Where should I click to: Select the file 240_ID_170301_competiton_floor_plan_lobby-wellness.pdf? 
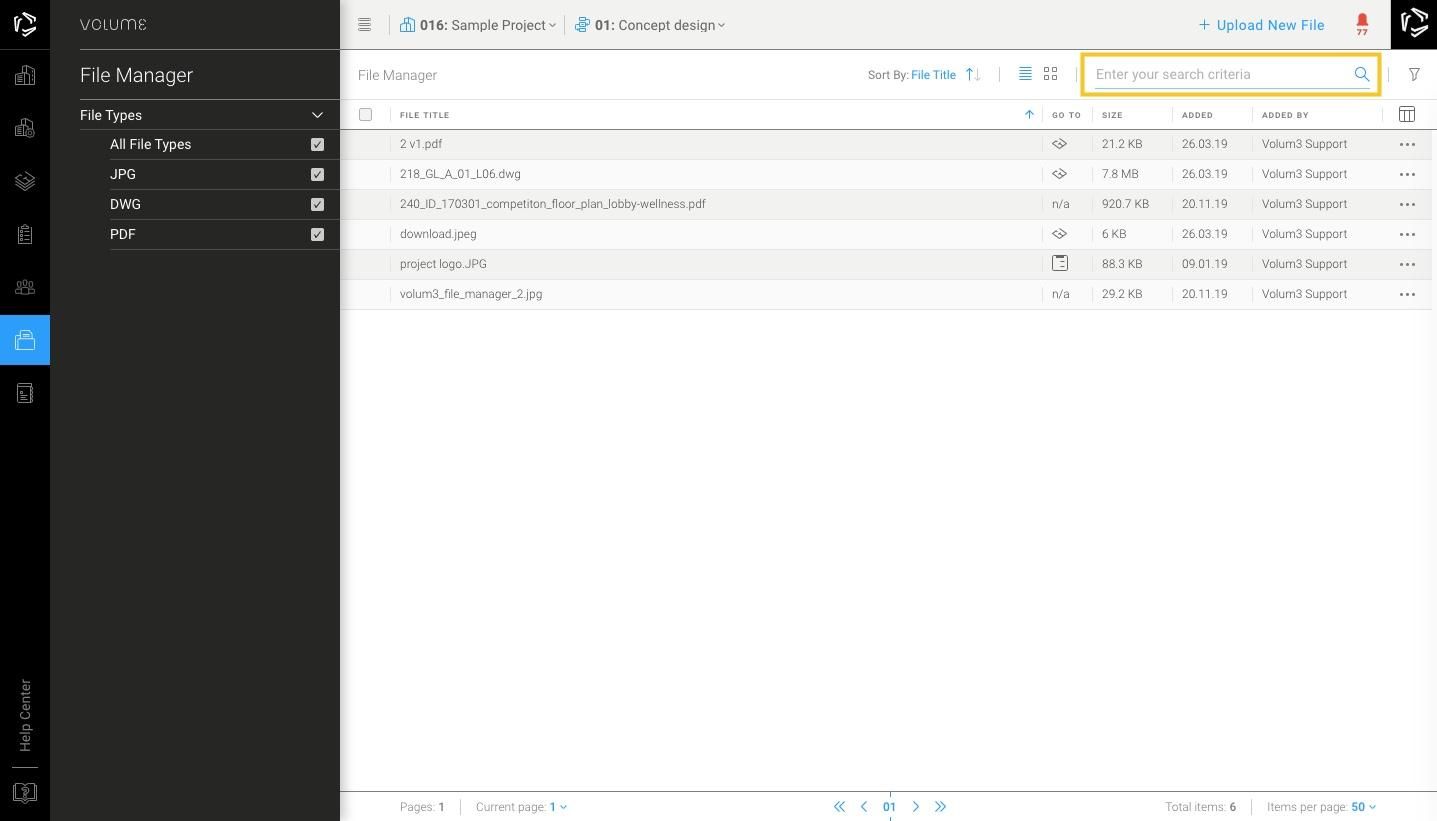pos(553,204)
